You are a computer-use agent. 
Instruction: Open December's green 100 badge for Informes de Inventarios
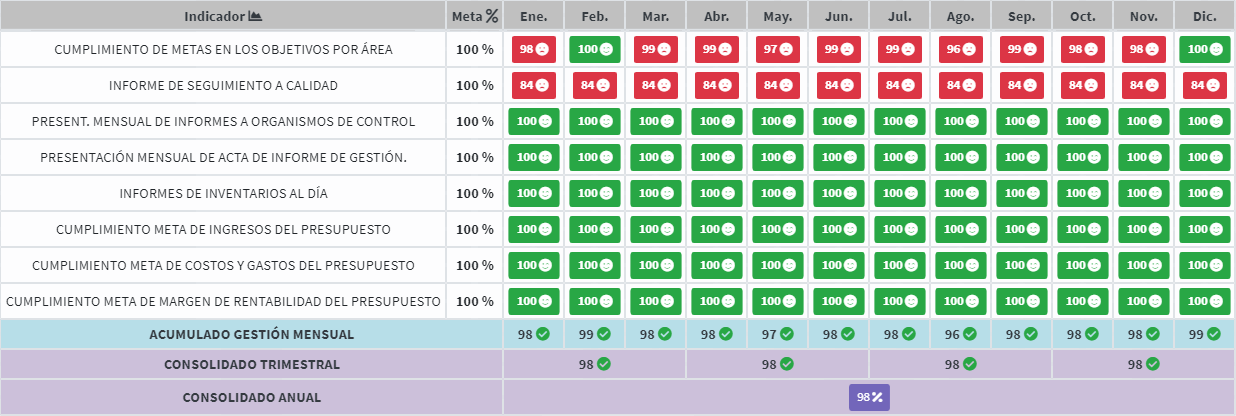(1205, 193)
